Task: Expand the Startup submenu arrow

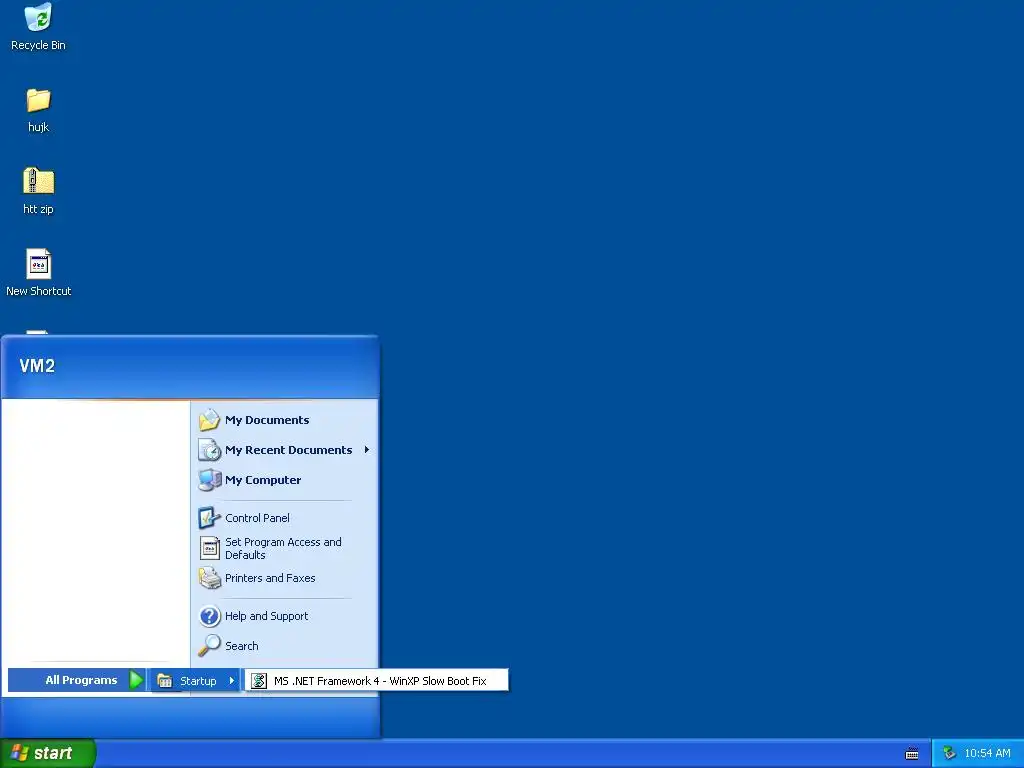Action: pos(231,680)
